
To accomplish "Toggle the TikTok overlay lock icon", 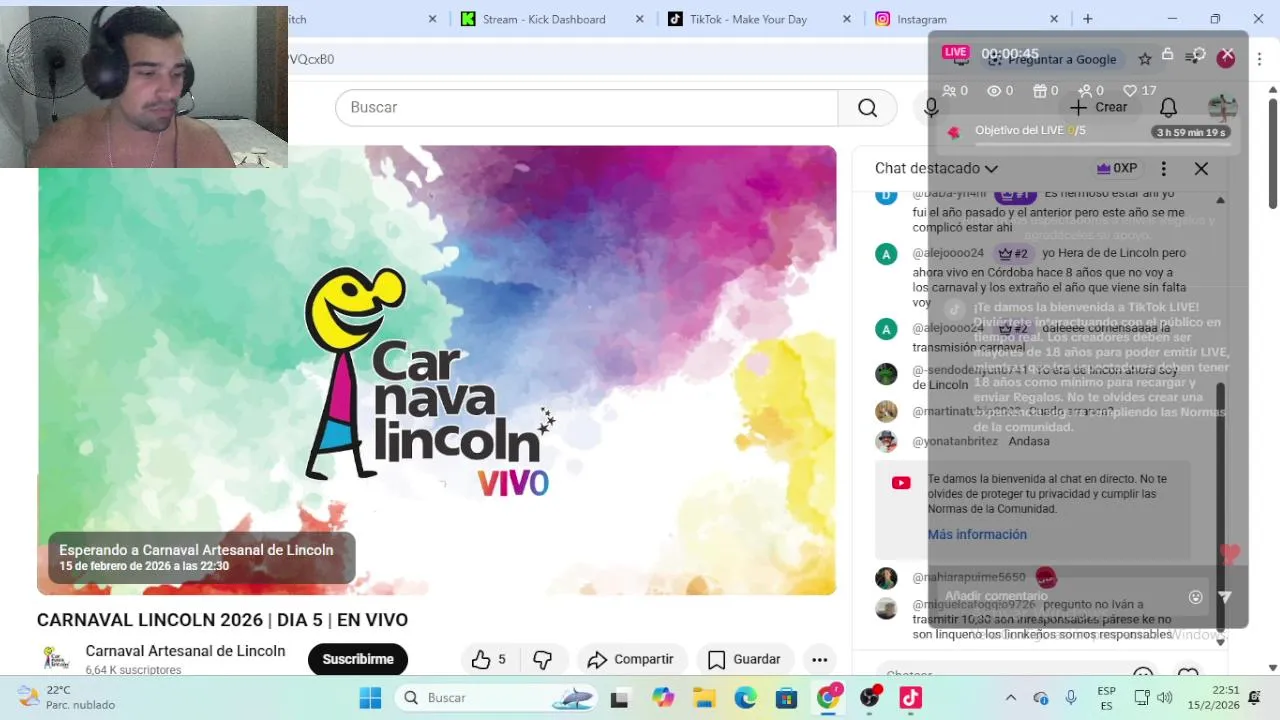I will pyautogui.click(x=1167, y=54).
